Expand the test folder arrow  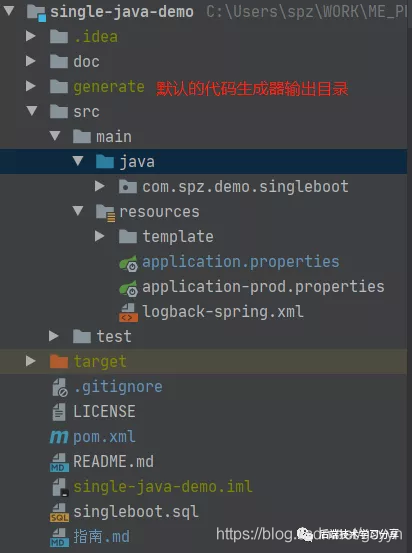tap(54, 336)
